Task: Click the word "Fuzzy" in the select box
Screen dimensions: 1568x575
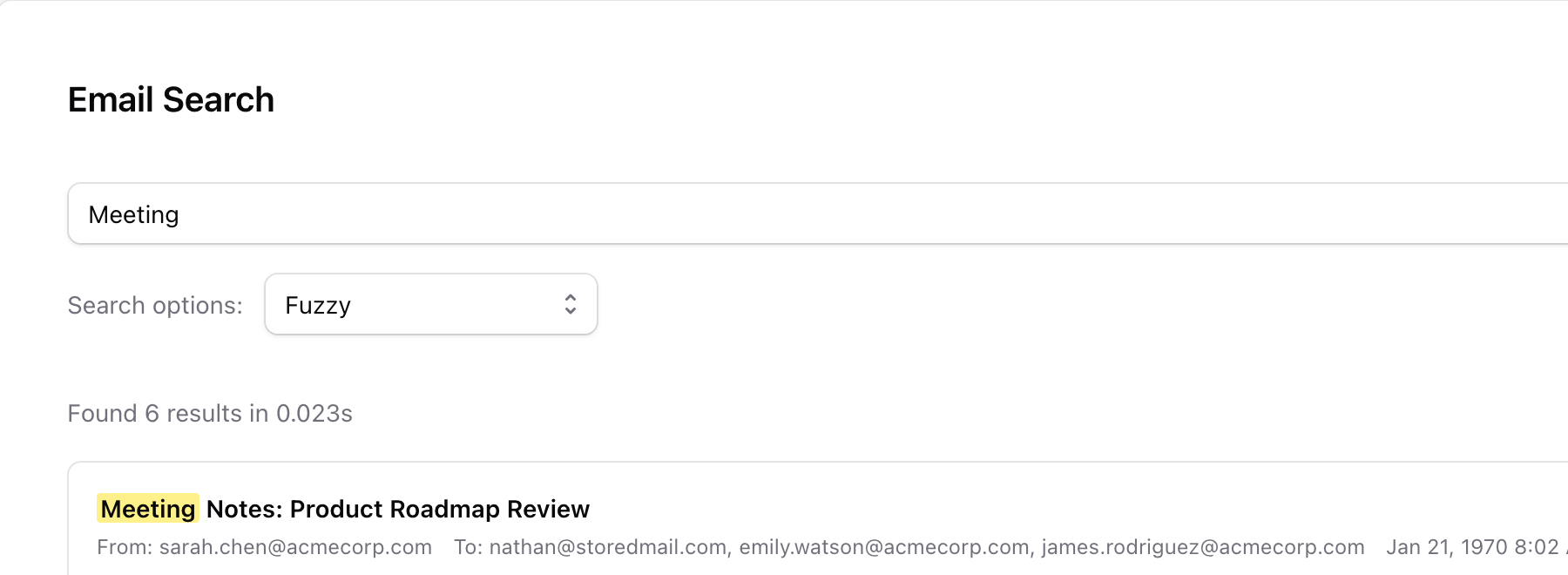Action: 318,306
